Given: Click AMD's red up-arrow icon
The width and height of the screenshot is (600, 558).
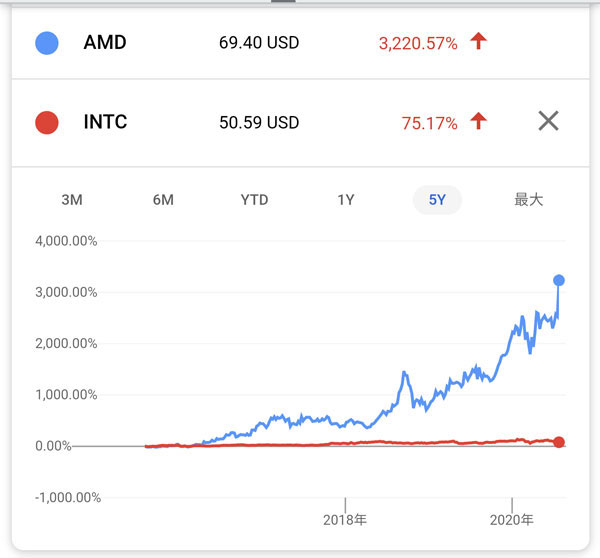Looking at the screenshot, I should [478, 42].
